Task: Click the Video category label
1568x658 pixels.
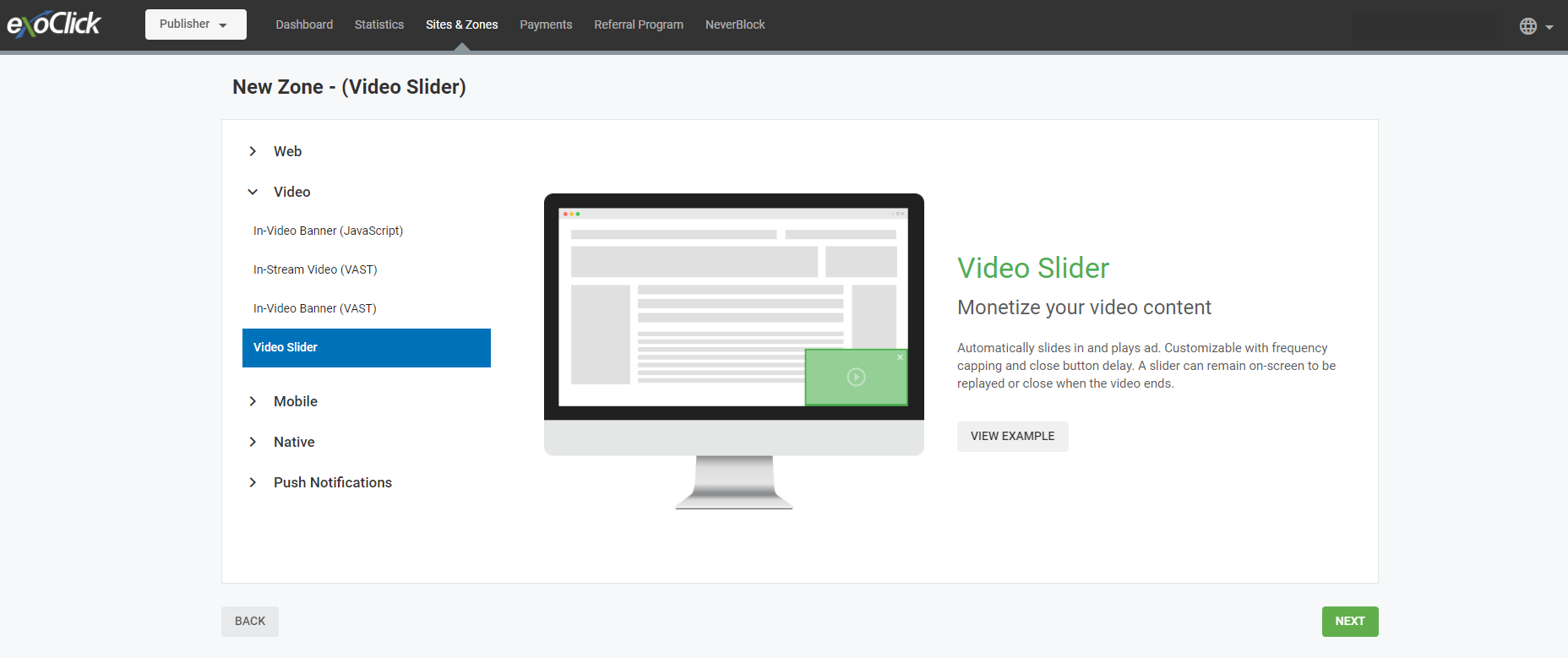Action: [291, 192]
